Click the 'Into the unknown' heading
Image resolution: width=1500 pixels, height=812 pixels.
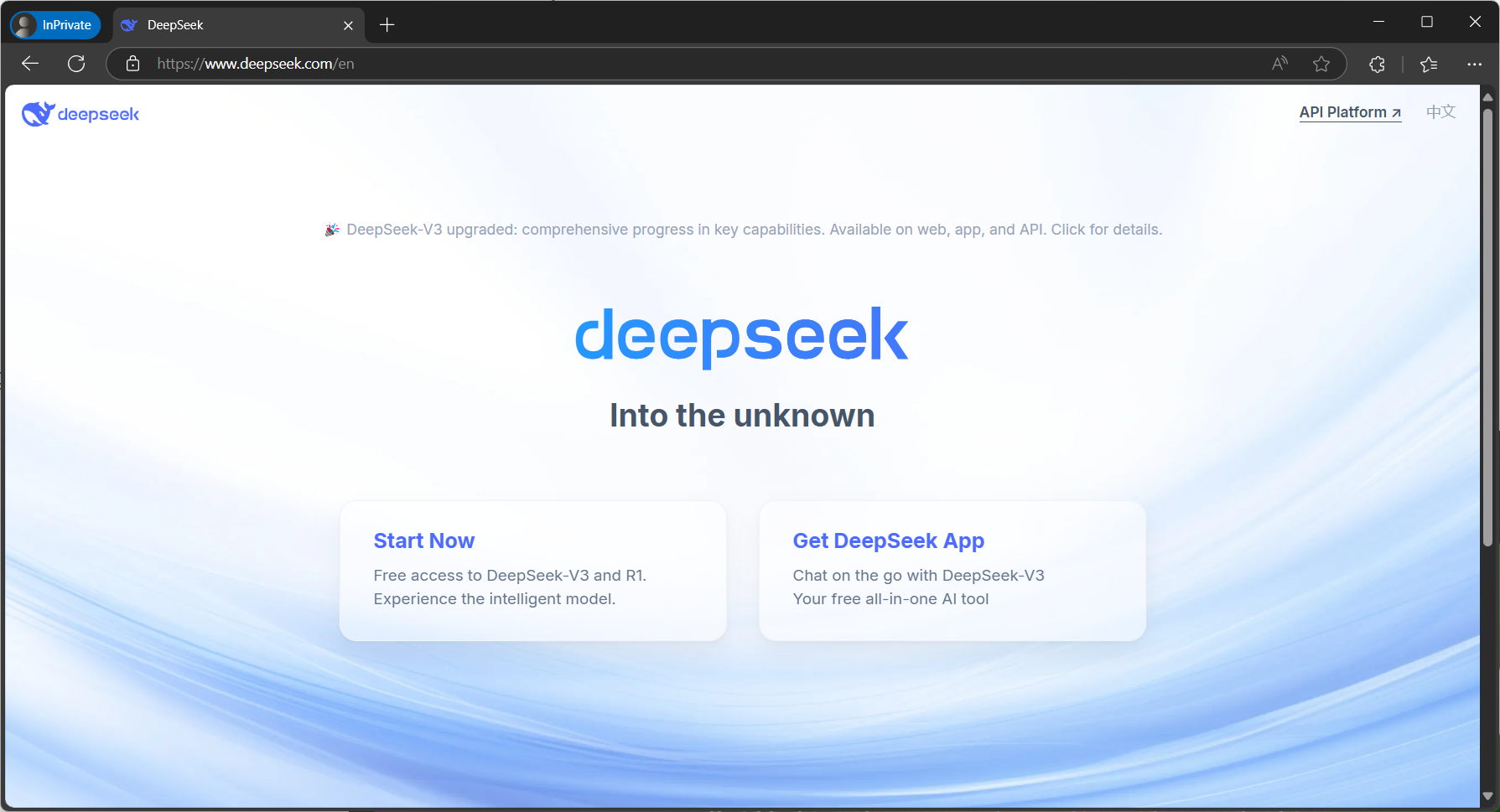pos(742,416)
